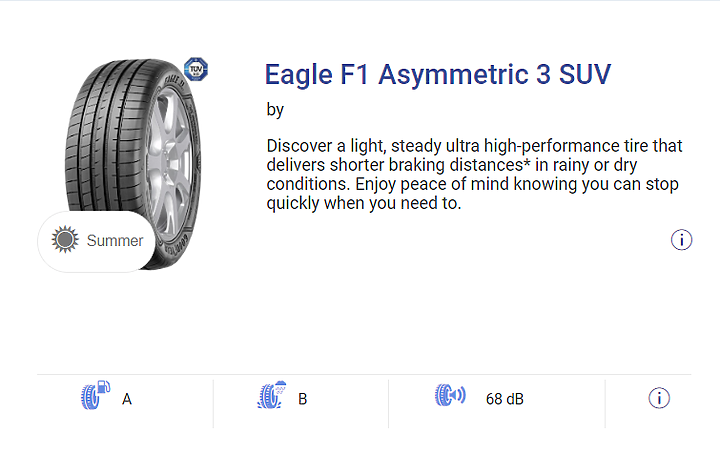720x454 pixels.
Task: Click the sun icon in Summer badge
Action: coord(65,239)
